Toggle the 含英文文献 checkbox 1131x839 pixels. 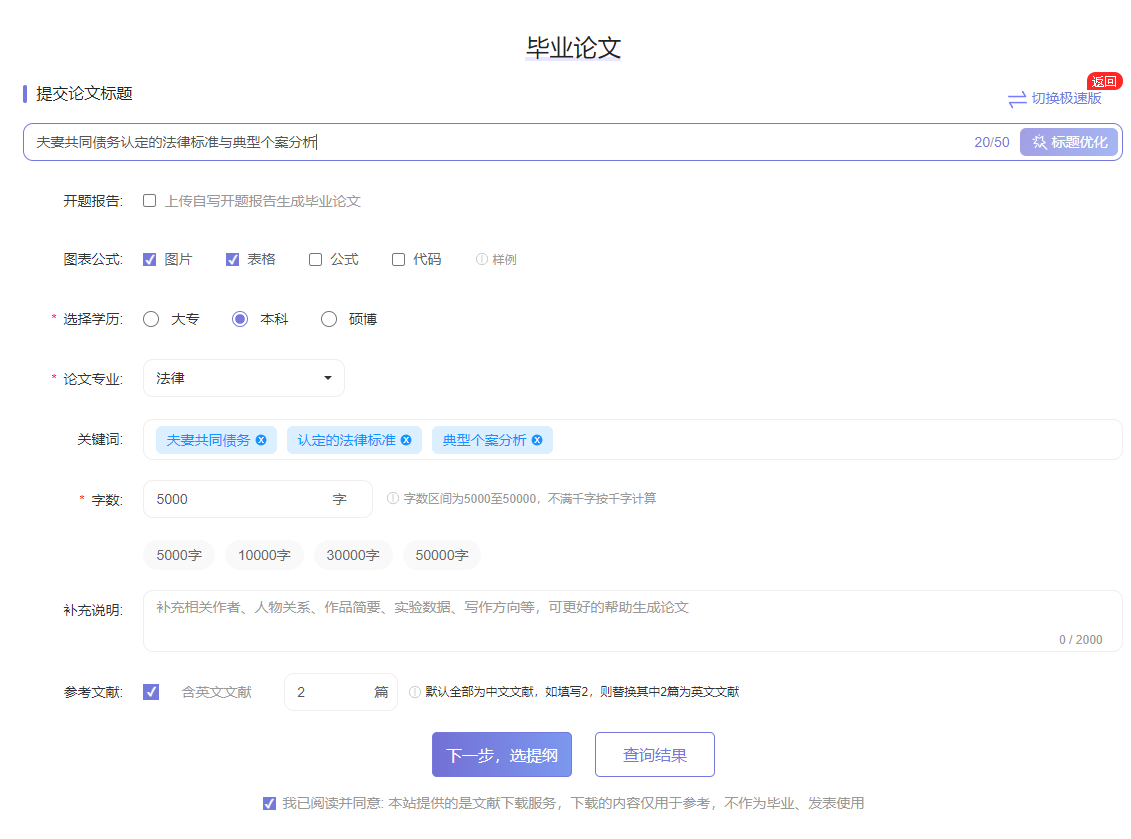[x=151, y=692]
